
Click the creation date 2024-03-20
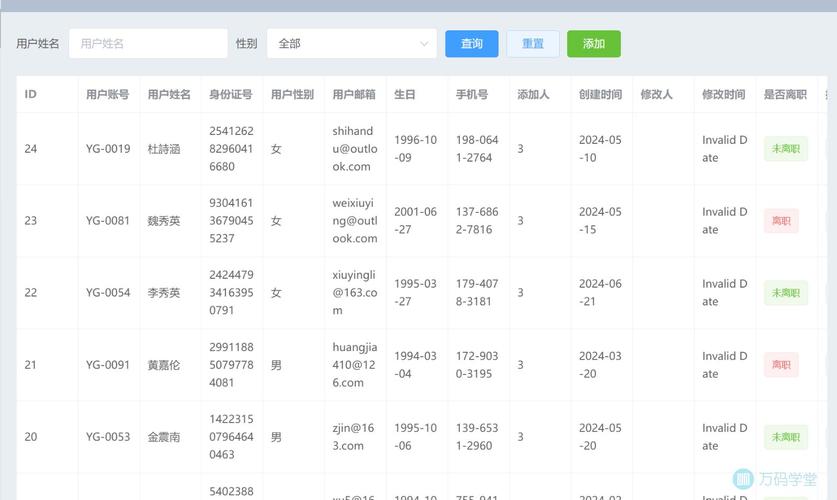click(601, 365)
